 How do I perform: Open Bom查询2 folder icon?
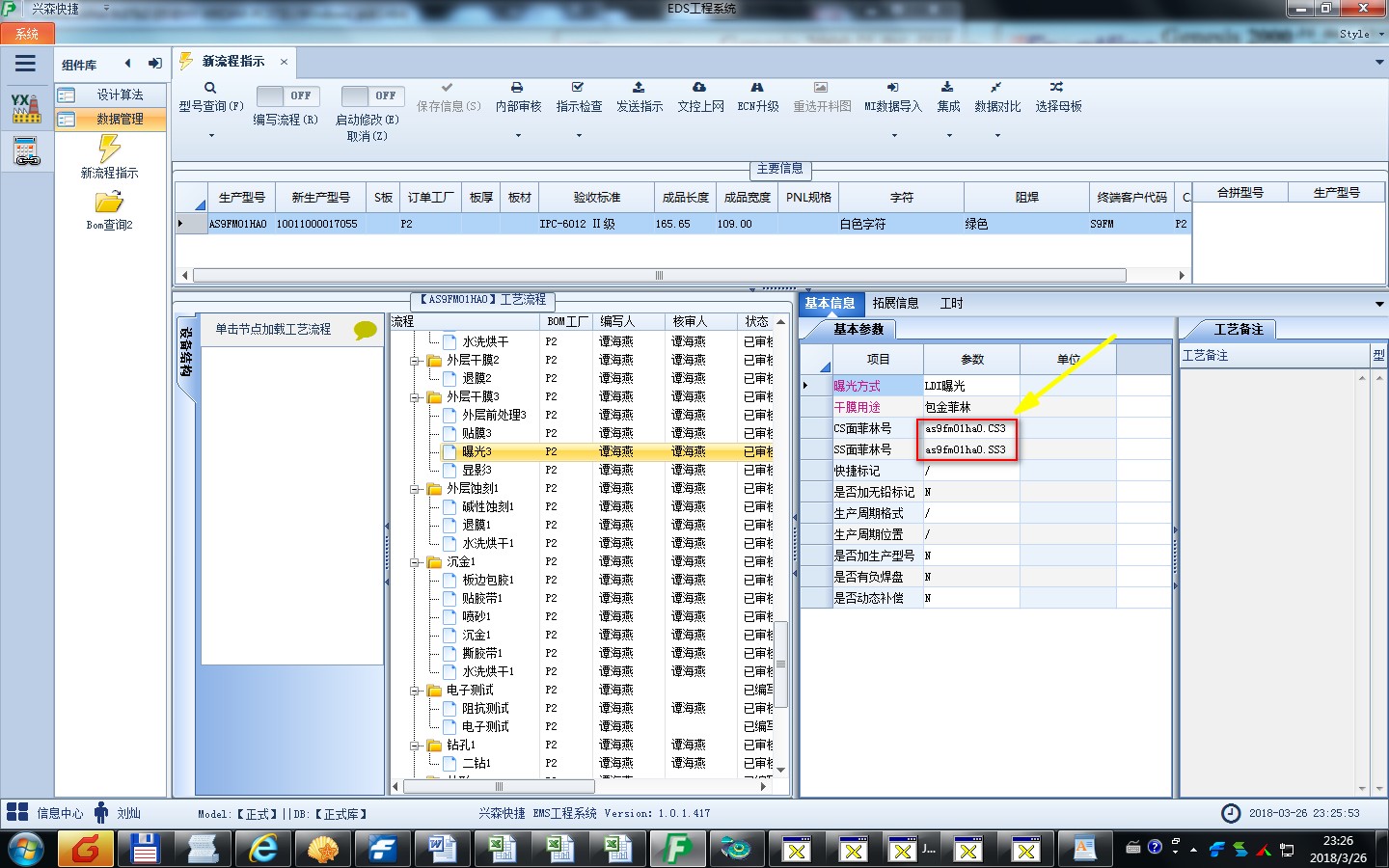pos(109,202)
